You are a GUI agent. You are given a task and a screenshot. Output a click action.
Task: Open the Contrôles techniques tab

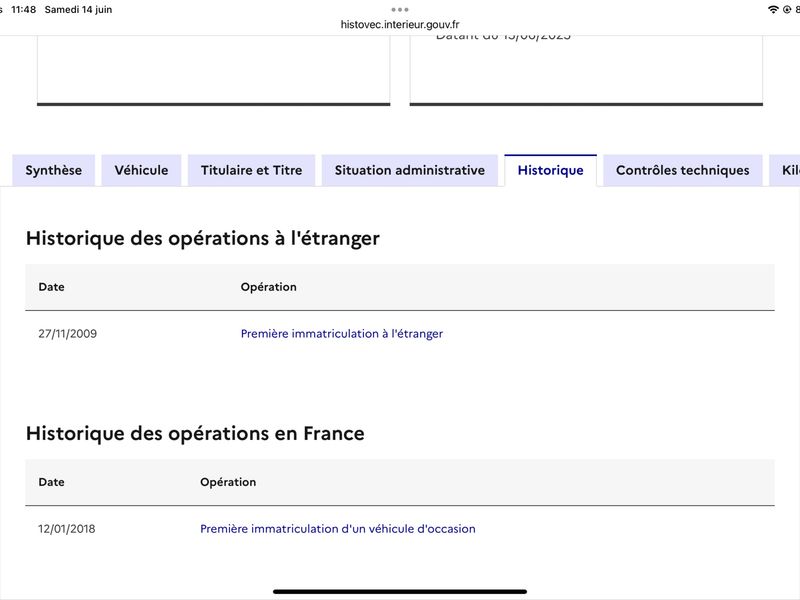click(683, 170)
